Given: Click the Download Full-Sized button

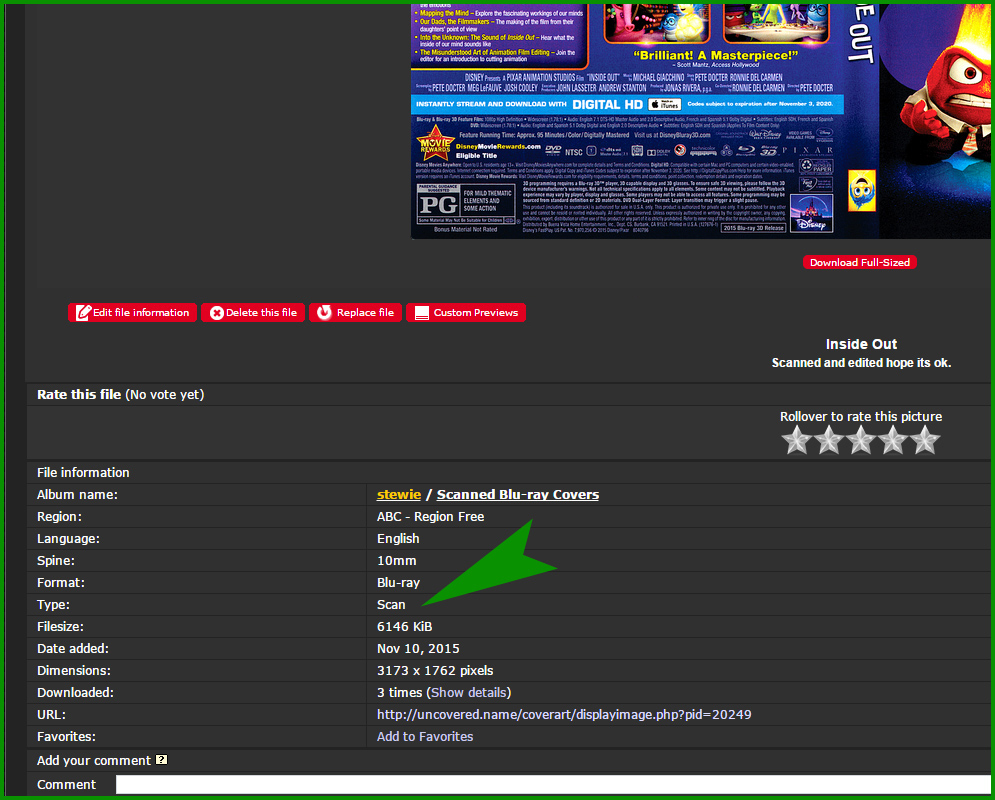Looking at the screenshot, I should pos(860,262).
